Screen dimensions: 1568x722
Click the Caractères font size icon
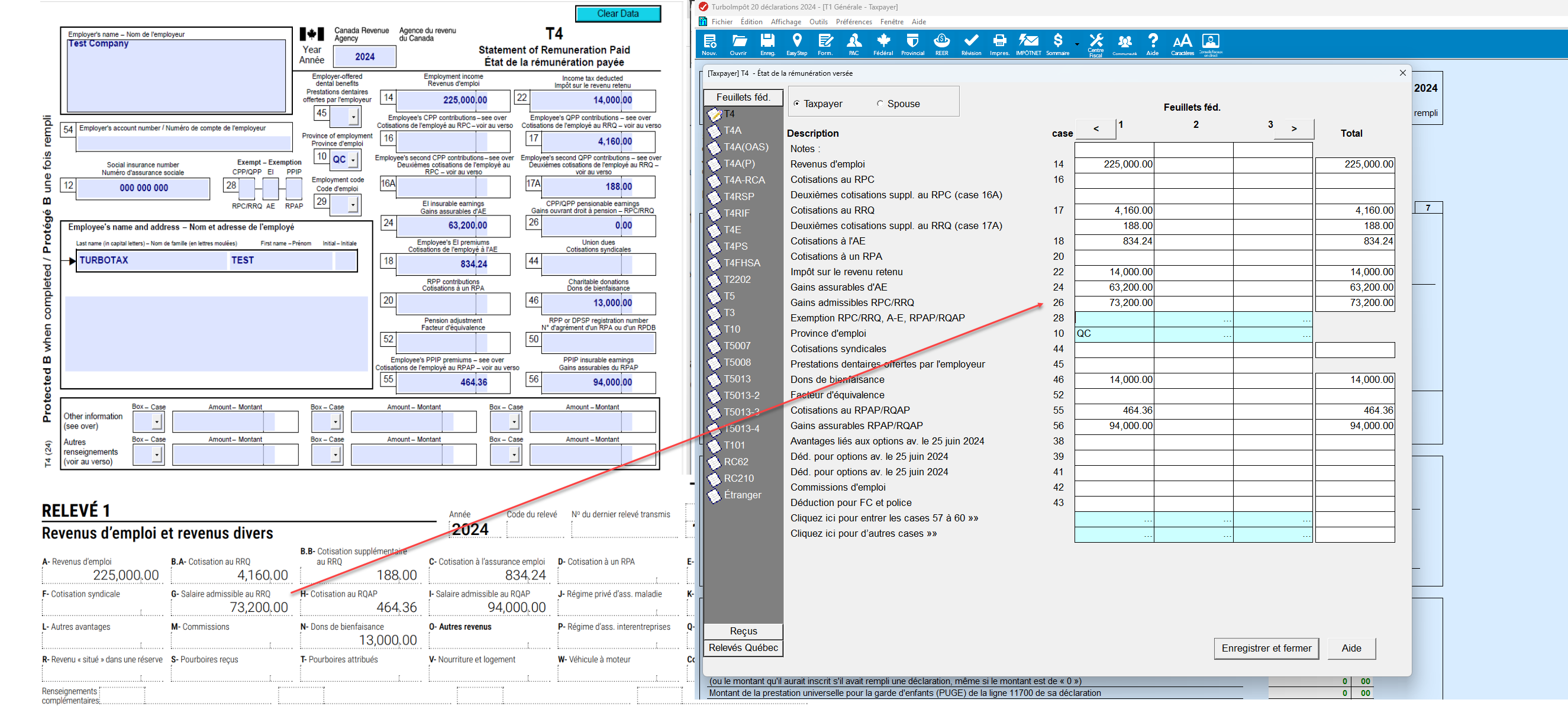[x=1182, y=44]
